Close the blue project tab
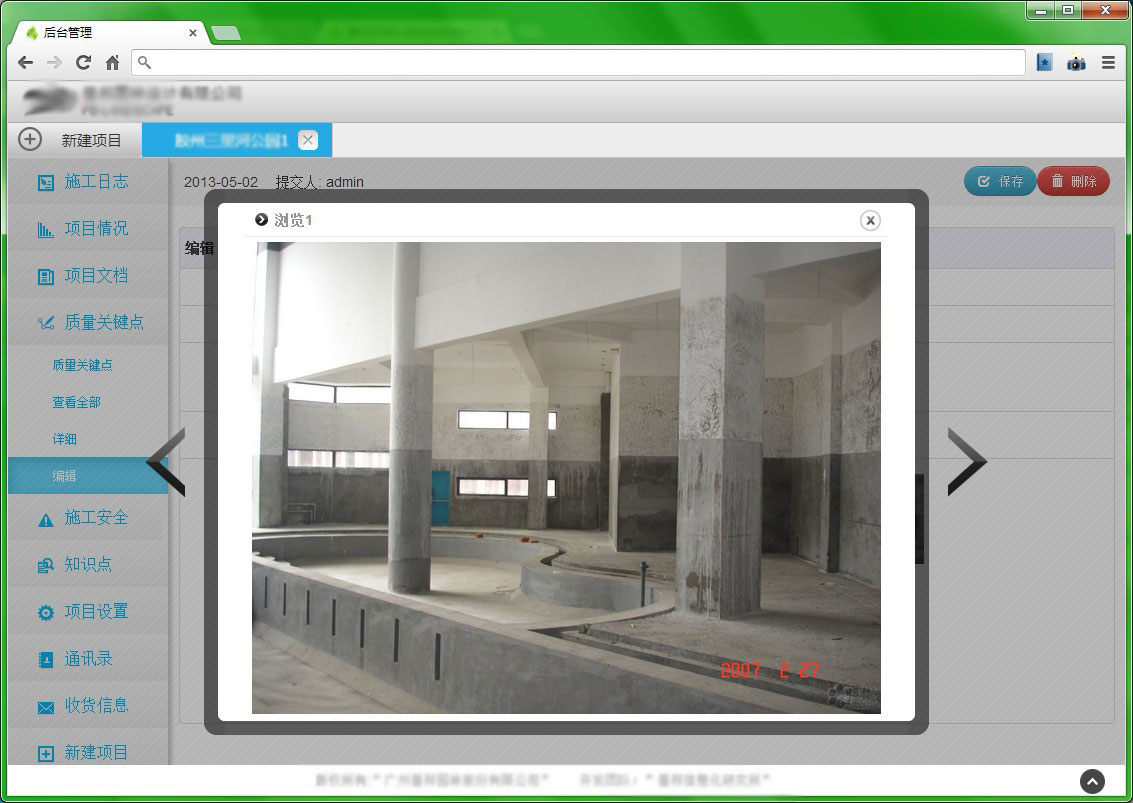 pos(308,140)
